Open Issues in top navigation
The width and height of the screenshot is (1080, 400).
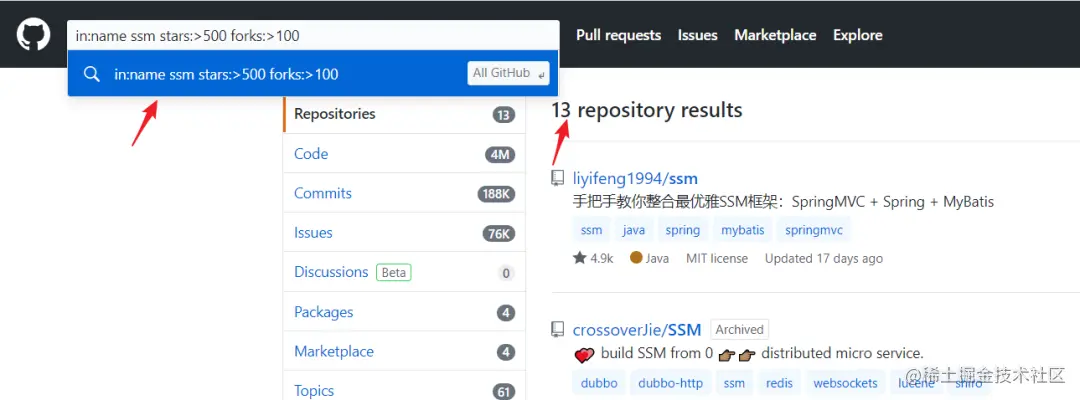coord(697,35)
